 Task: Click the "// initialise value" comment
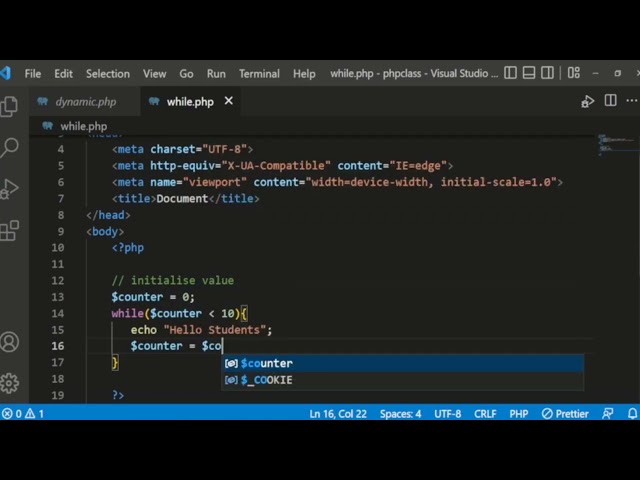point(173,280)
